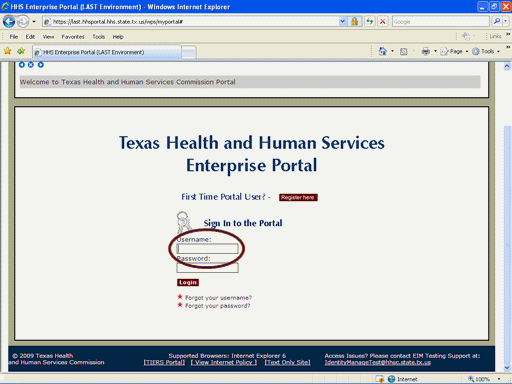Open the search provider options dropdown

point(505,22)
